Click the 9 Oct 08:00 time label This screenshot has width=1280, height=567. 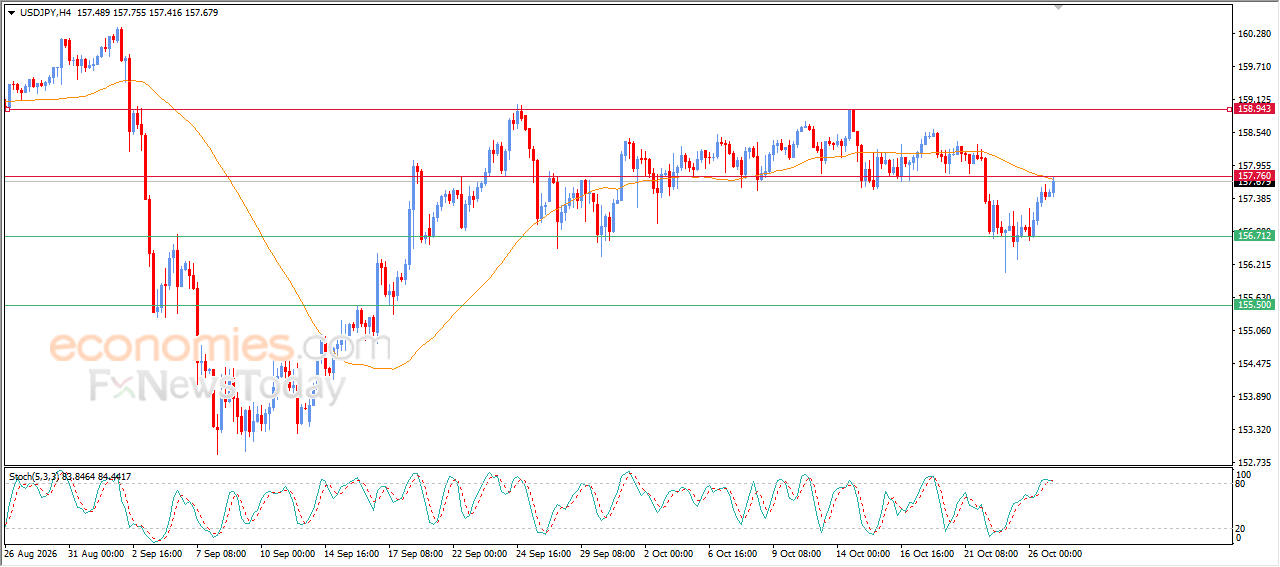798,553
